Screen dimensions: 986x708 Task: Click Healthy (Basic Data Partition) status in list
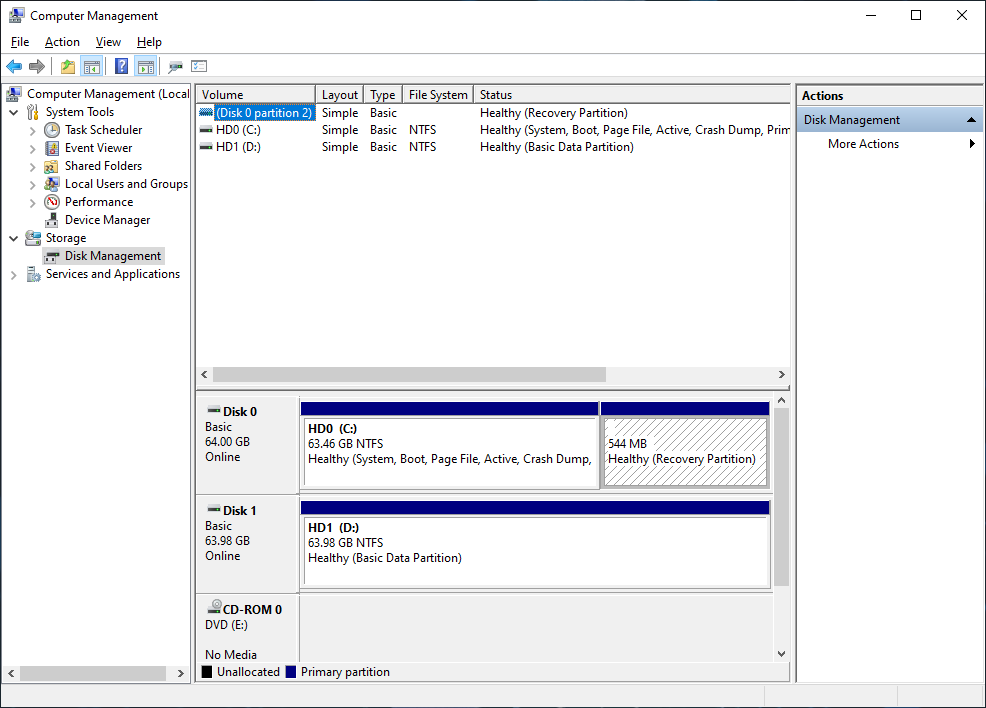[557, 147]
